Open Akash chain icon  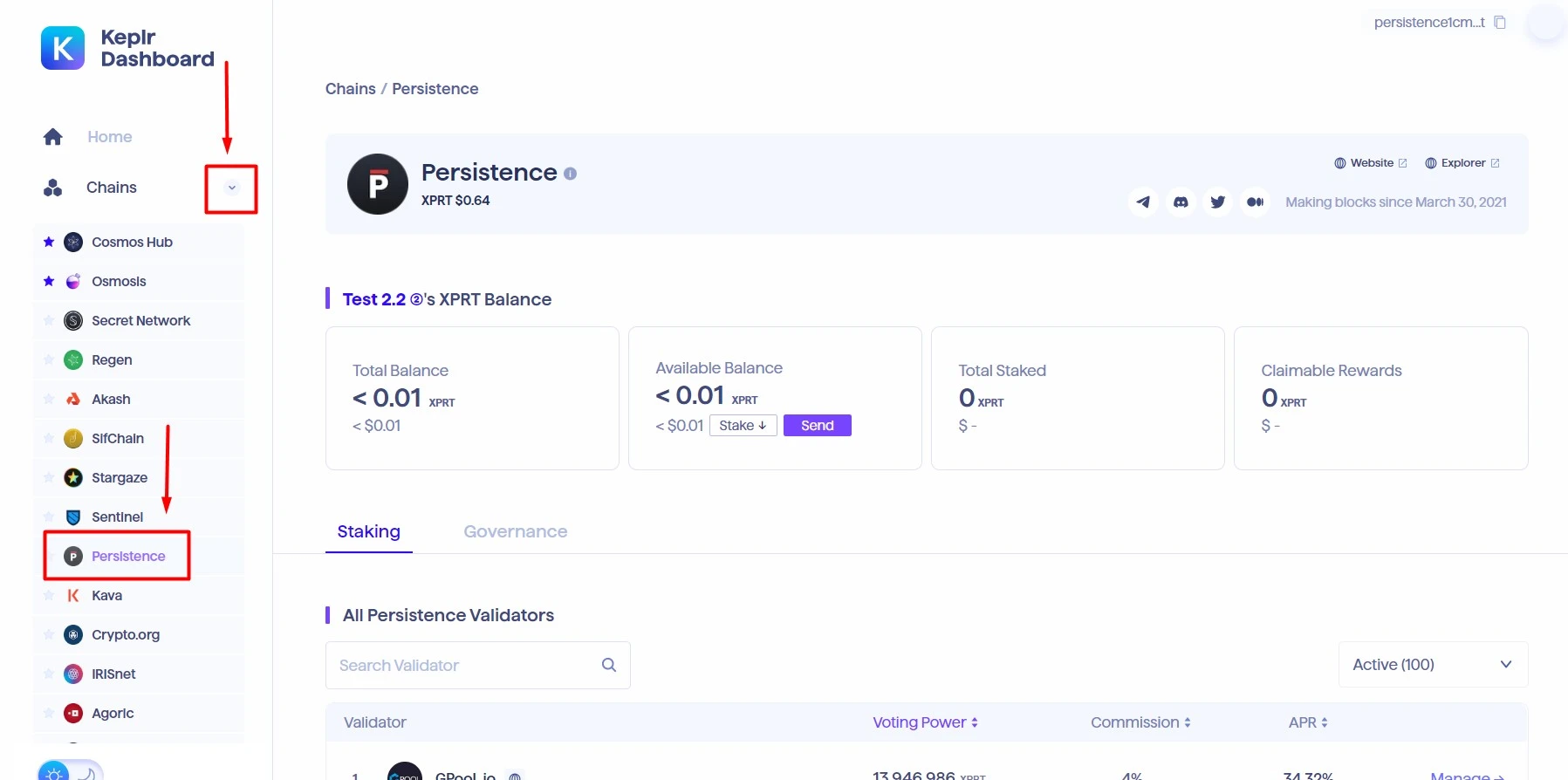pos(73,399)
